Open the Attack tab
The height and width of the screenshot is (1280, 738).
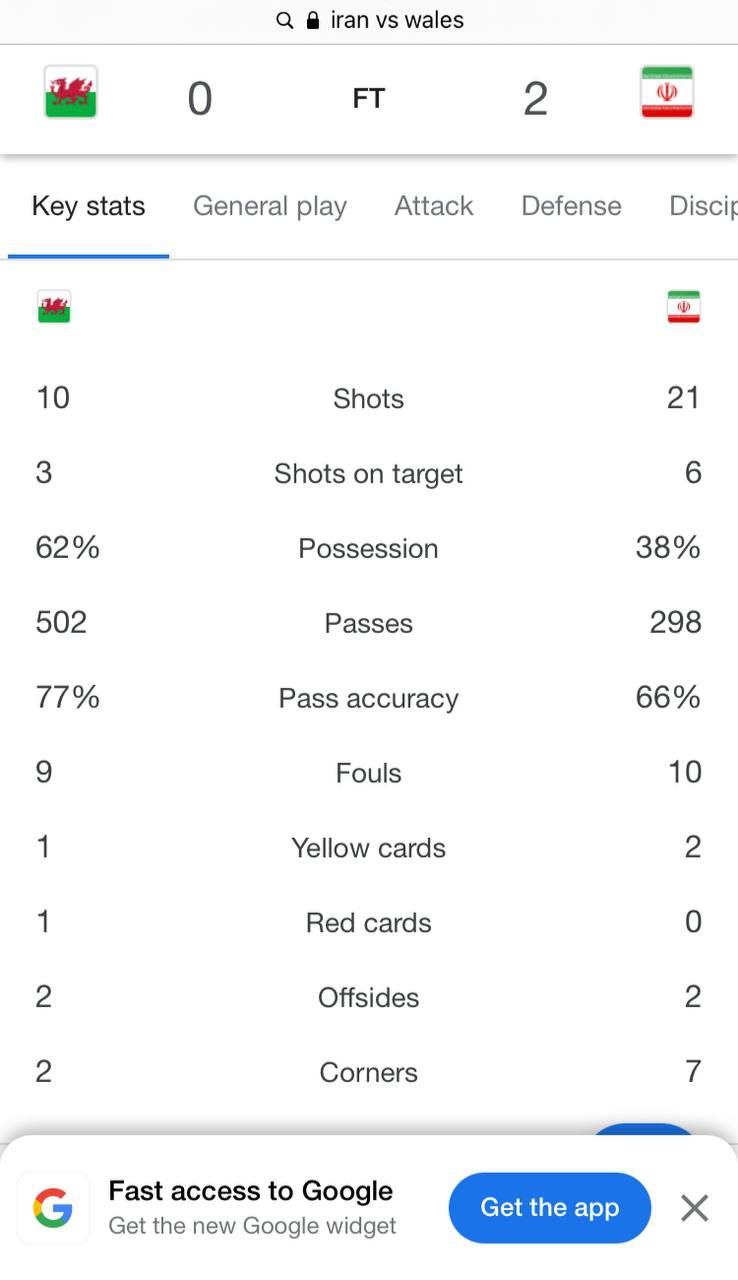click(x=434, y=206)
